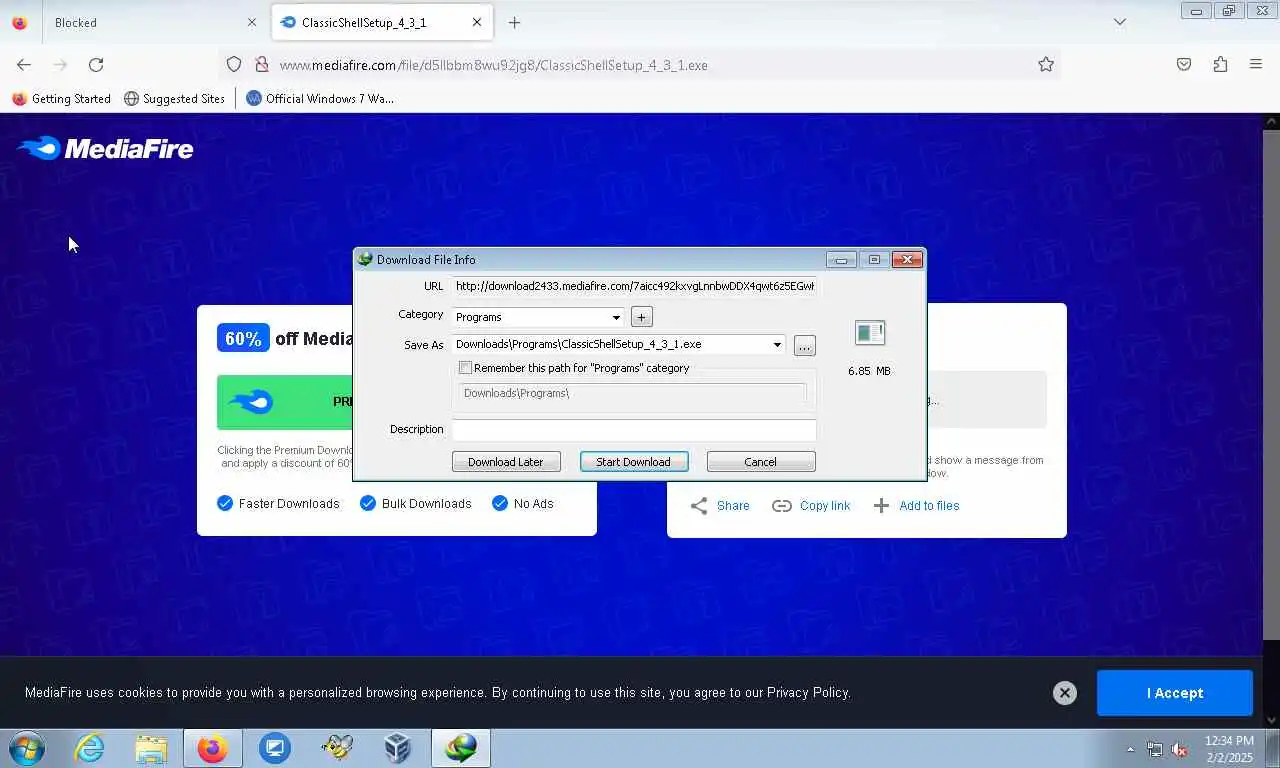
Task: Click the I Accept cookies button
Action: [1175, 693]
